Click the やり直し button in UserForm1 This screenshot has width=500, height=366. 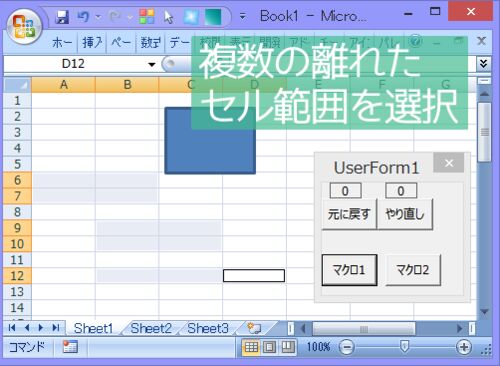405,214
